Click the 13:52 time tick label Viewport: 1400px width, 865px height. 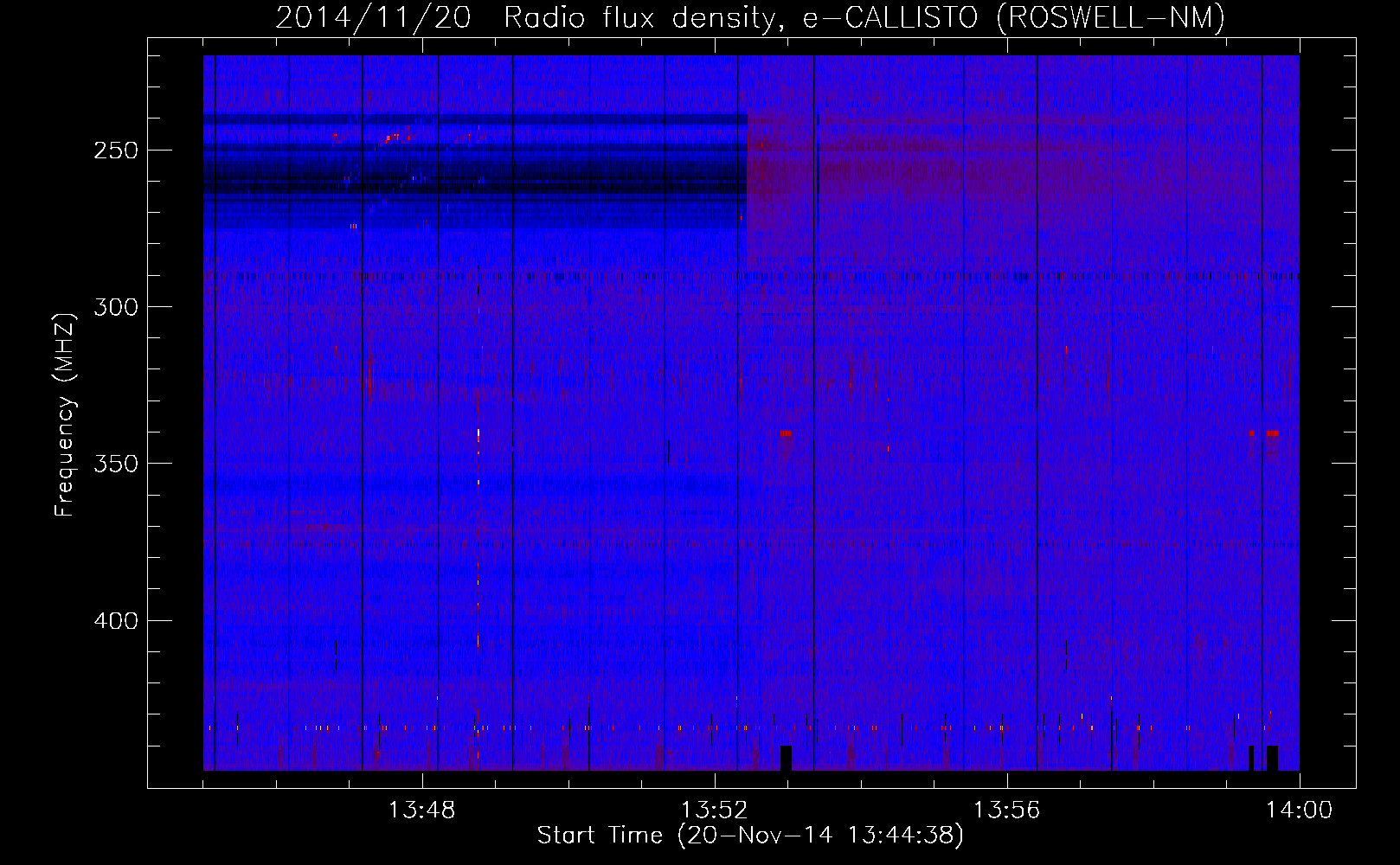point(715,811)
